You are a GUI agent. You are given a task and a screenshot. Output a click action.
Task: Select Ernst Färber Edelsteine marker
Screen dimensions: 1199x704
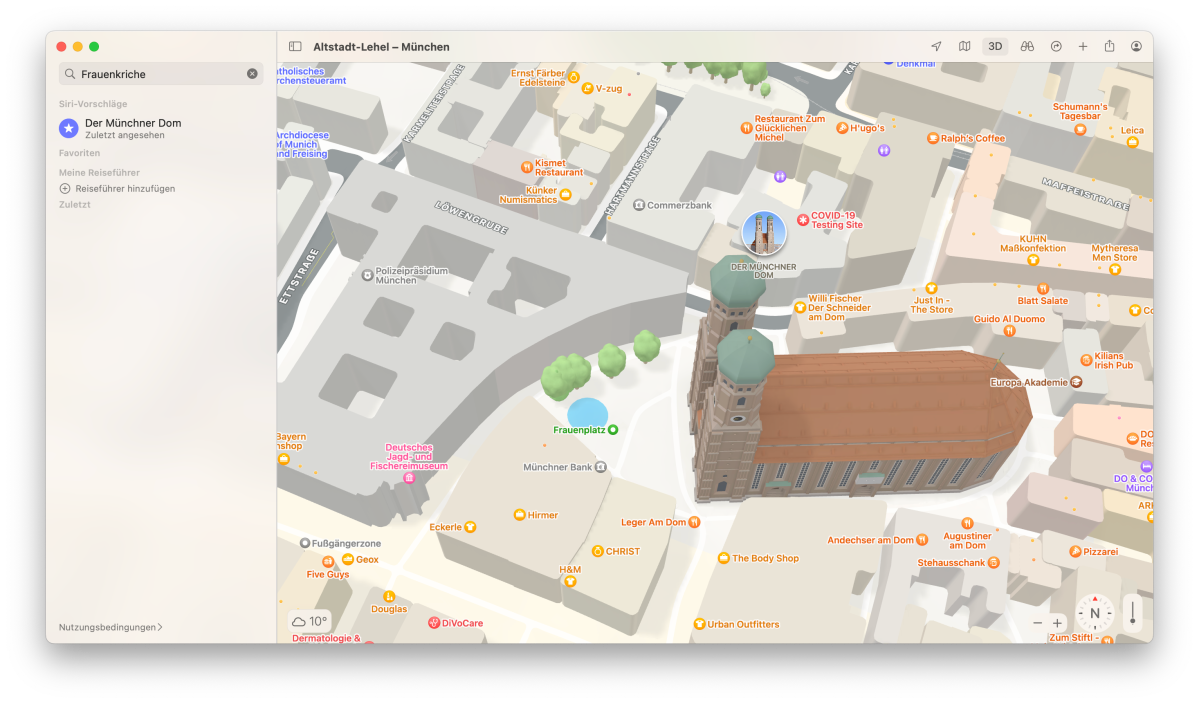pyautogui.click(x=574, y=77)
